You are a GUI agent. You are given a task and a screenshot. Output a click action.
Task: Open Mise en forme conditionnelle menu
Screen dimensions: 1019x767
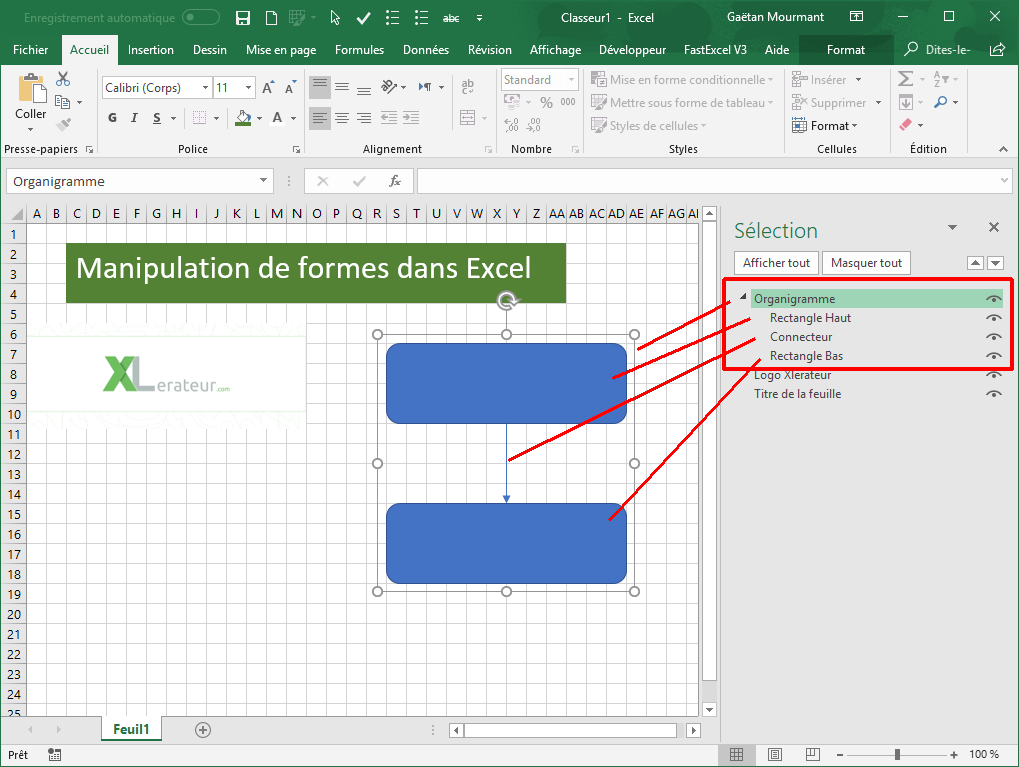pyautogui.click(x=682, y=79)
